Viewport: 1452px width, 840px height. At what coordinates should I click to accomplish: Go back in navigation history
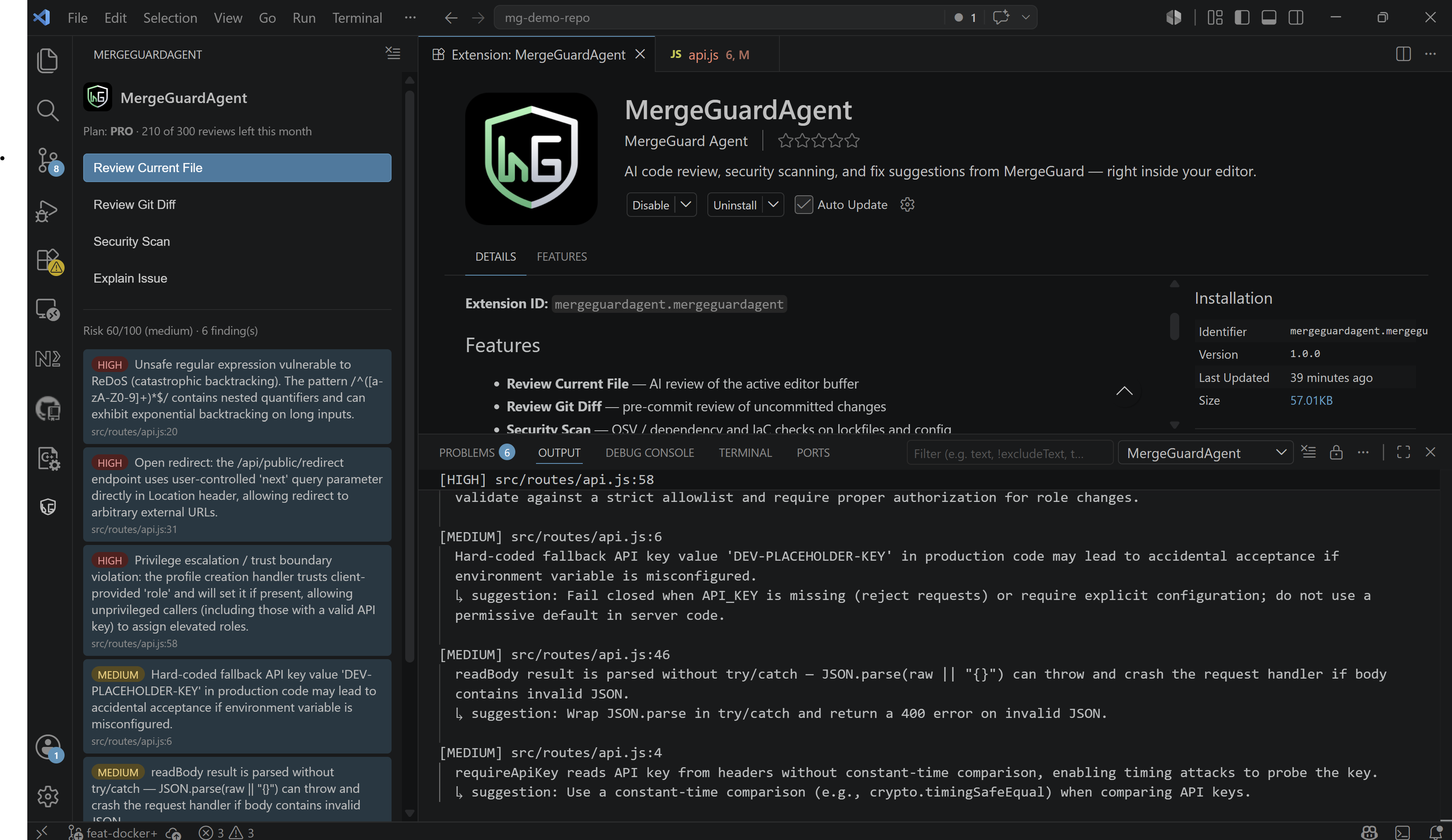coord(451,18)
